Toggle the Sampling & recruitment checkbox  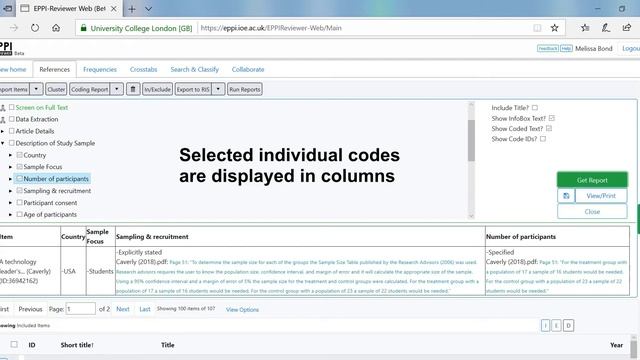click(x=20, y=191)
